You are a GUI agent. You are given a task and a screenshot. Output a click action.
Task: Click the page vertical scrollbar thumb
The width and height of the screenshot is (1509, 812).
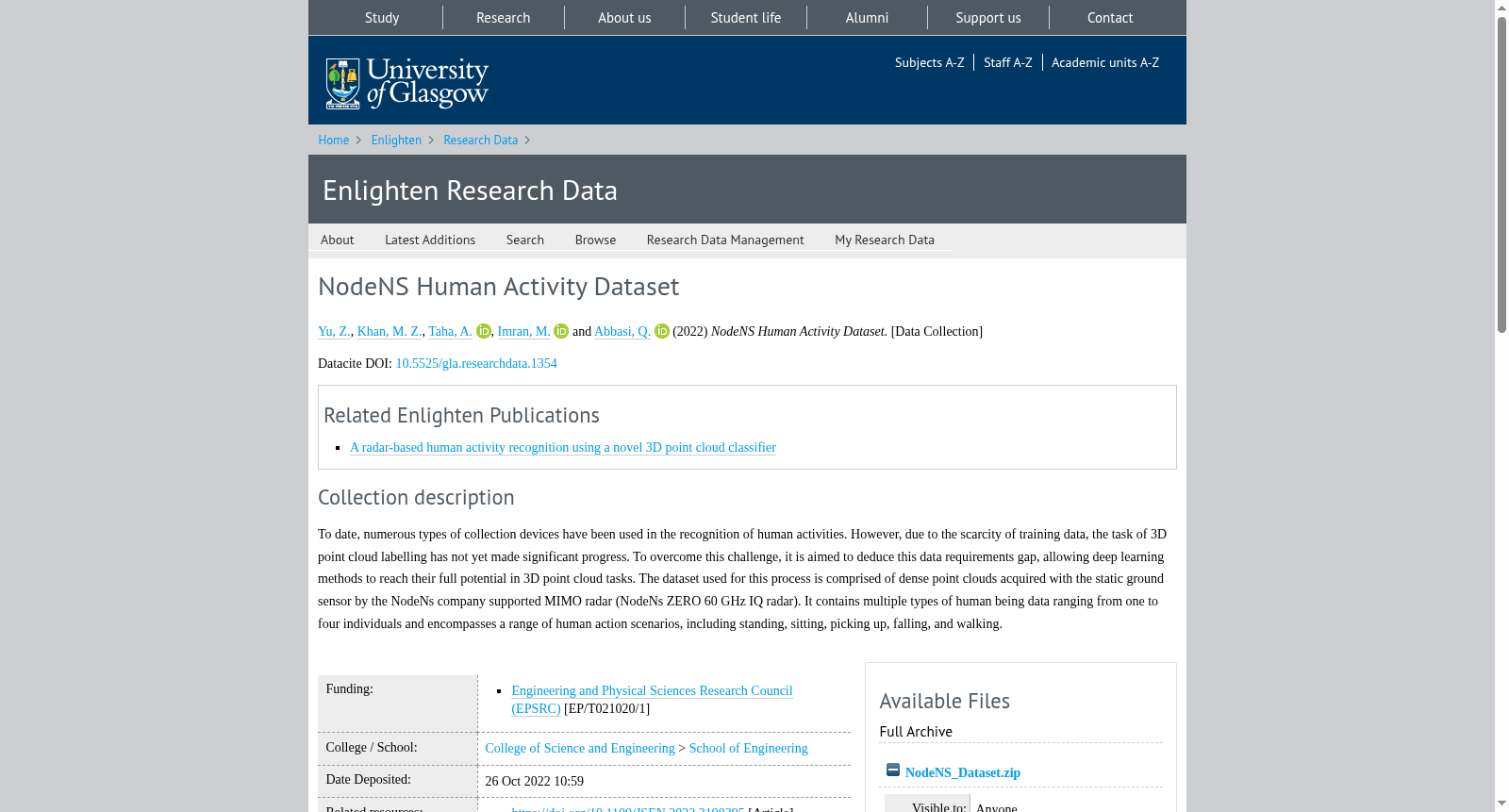(1501, 174)
